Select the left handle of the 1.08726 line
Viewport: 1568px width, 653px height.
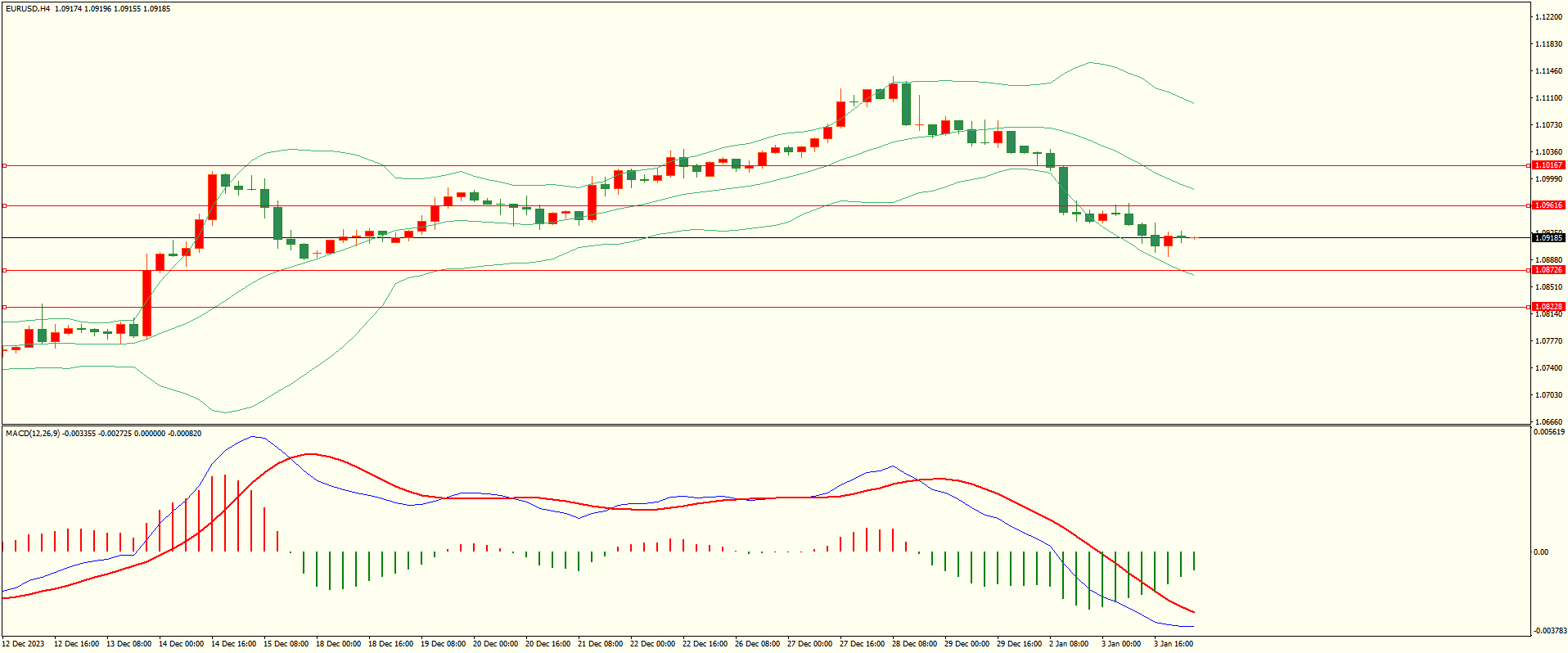tap(4, 270)
